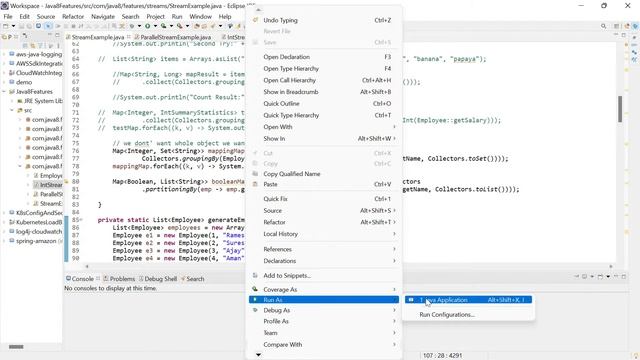Click the Package Explorer horizontal scrollbar
Viewport: 640px width, 360px height.
16,347
